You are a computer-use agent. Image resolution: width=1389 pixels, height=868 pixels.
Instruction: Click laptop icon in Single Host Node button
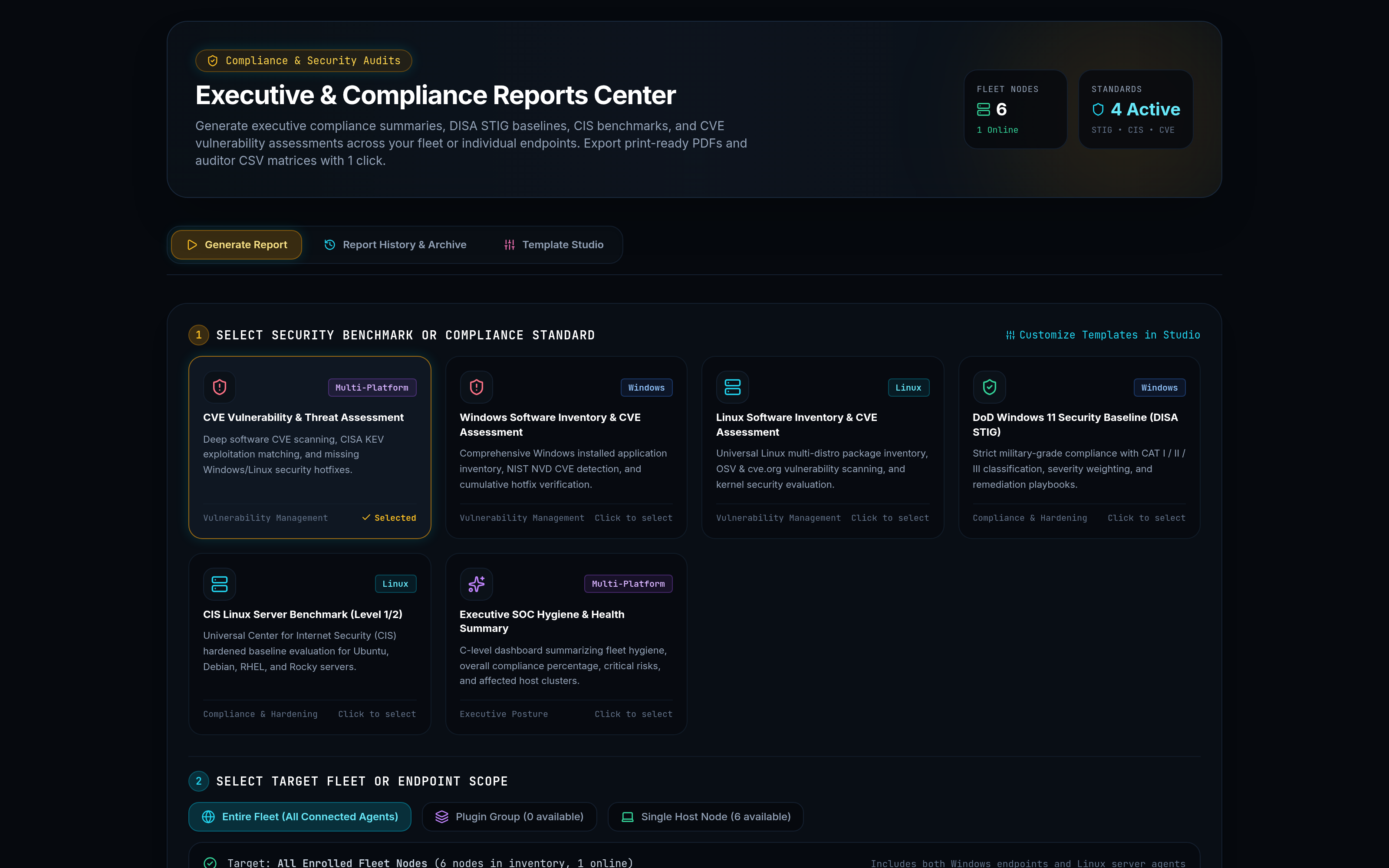click(627, 816)
